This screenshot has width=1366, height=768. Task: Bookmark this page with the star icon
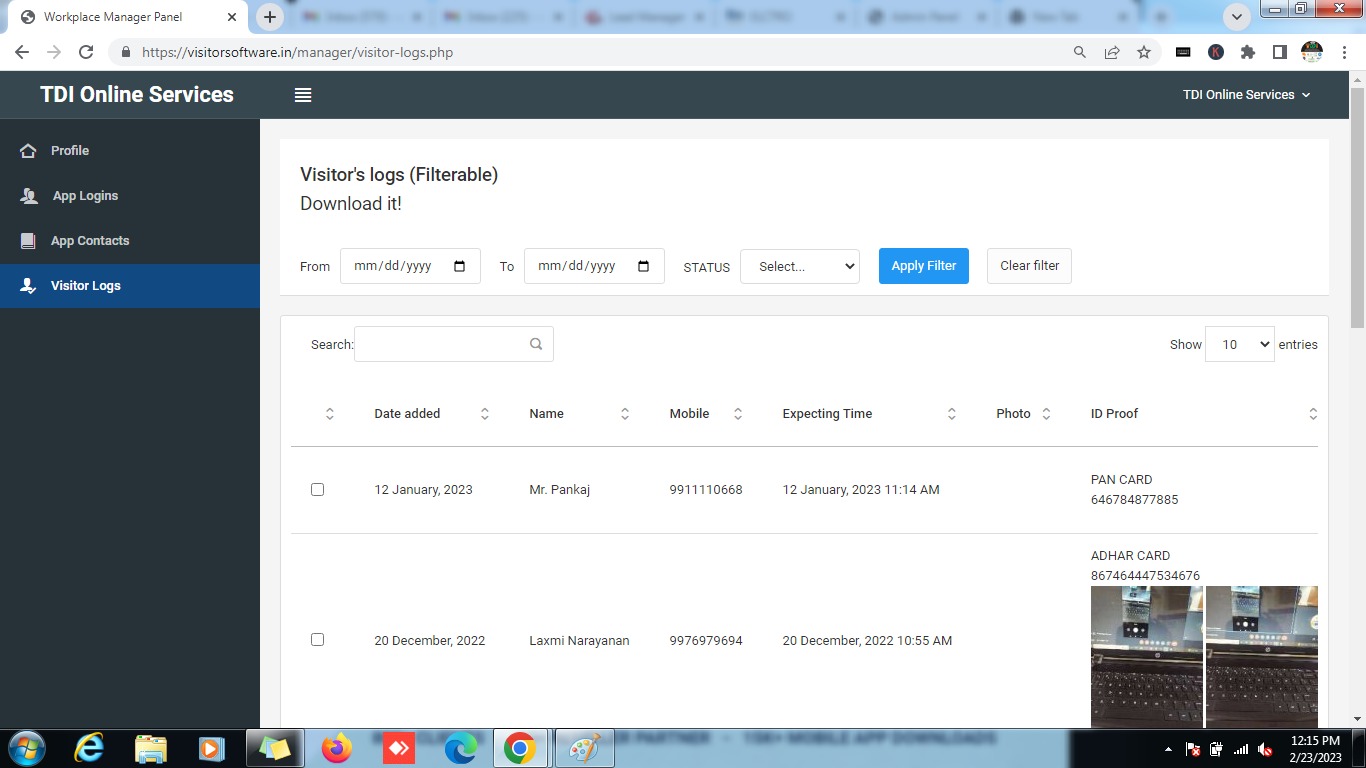coord(1144,52)
